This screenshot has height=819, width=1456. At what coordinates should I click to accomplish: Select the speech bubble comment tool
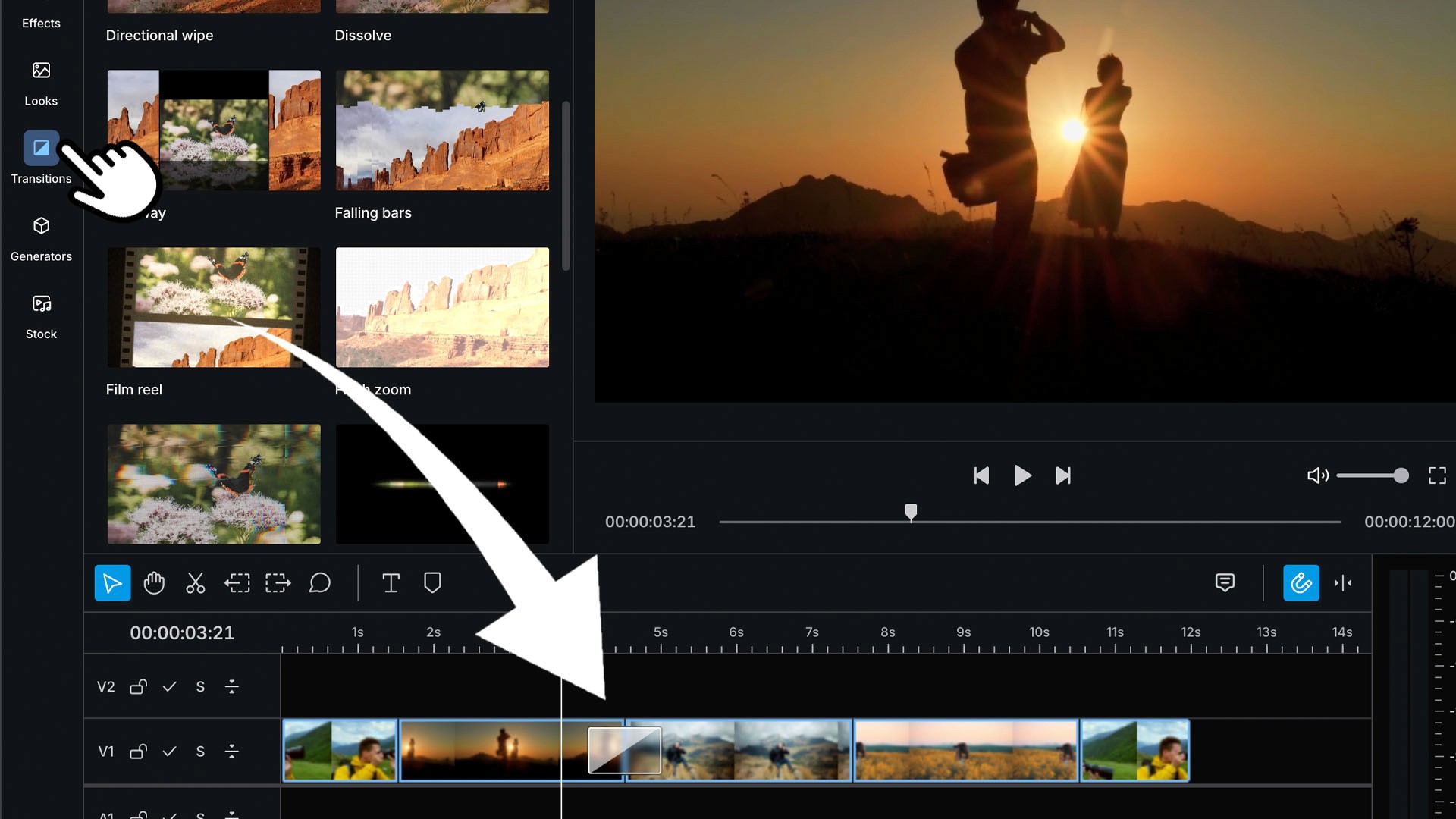319,583
